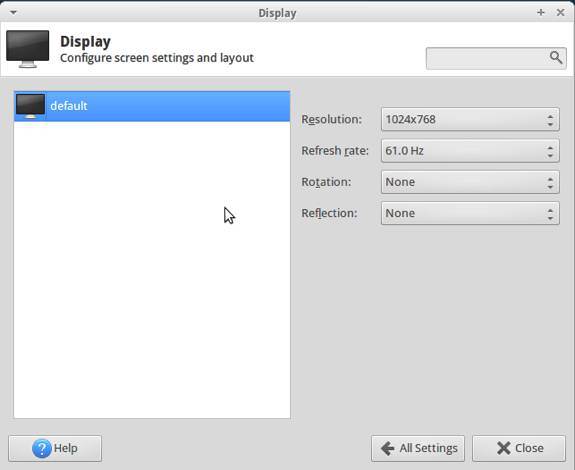Click the Resolution dropdown's up-down arrows
575x470 pixels.
[x=550, y=120]
